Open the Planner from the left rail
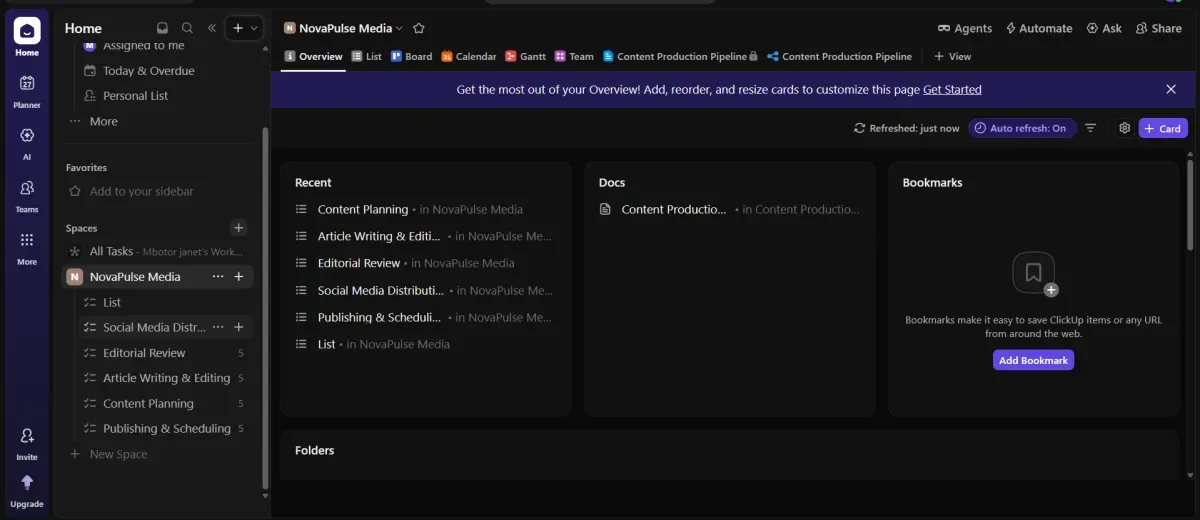This screenshot has height=520, width=1200. [27, 90]
